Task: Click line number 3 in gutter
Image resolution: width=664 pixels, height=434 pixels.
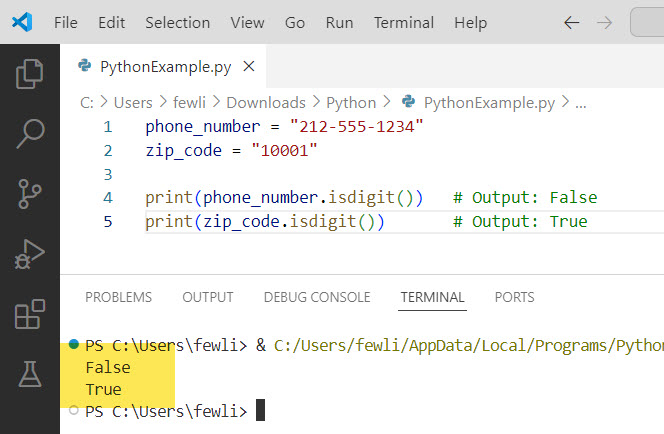Action: pos(108,174)
